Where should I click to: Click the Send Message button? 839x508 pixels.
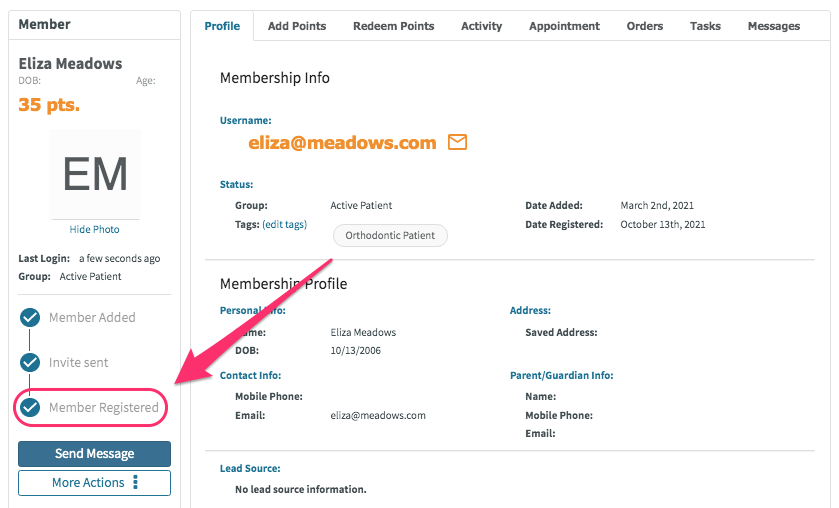[x=94, y=454]
